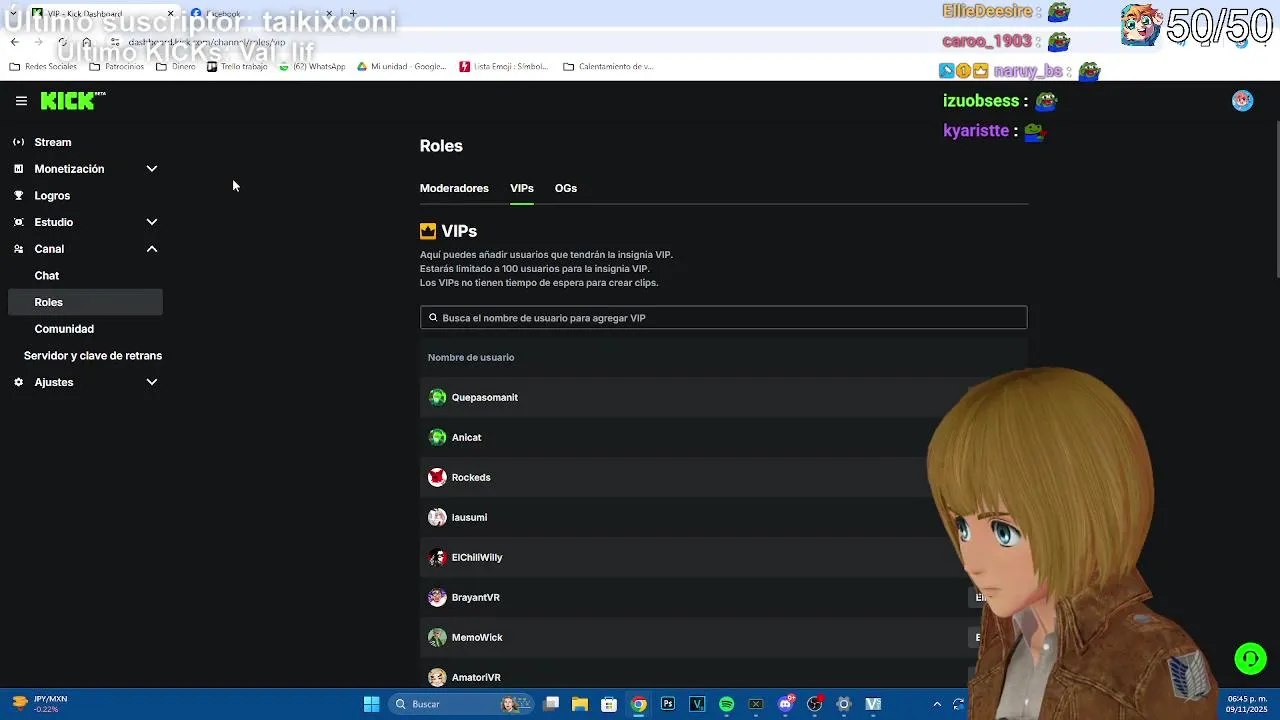Click the AmatoriVR avatar
1280x720 pixels.
[437, 677]
